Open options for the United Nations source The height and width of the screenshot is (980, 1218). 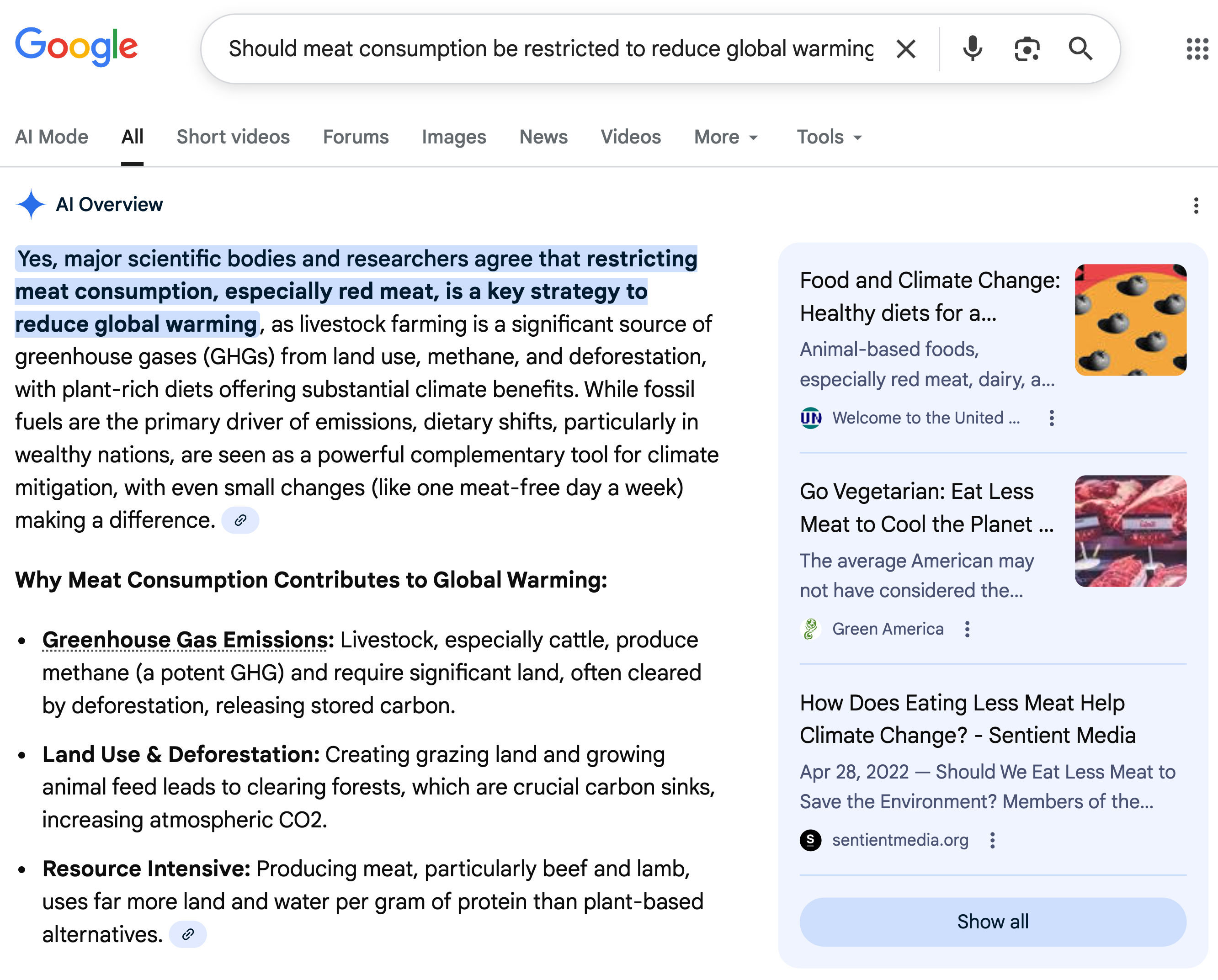(x=1051, y=418)
